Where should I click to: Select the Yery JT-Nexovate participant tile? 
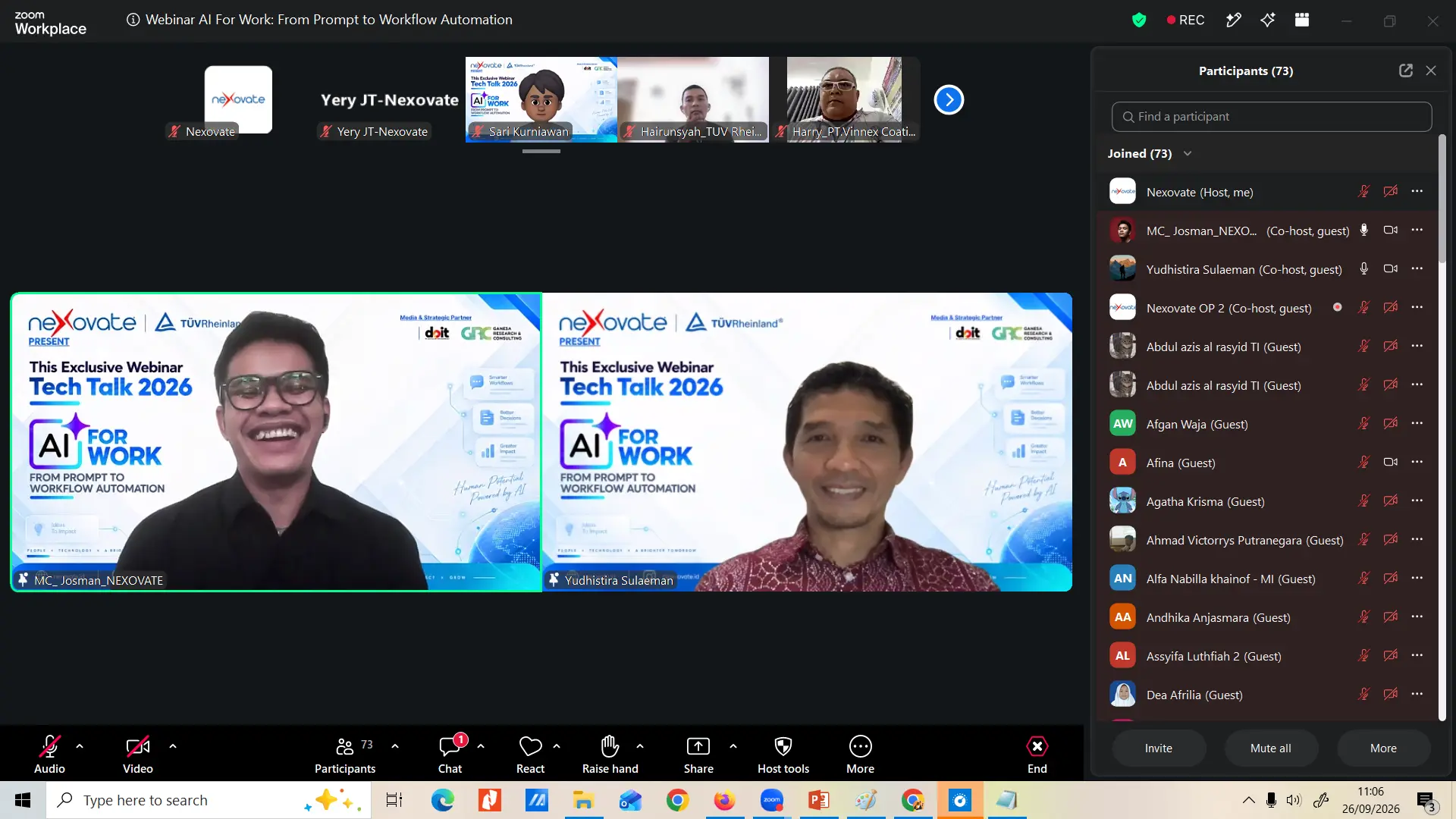[x=390, y=99]
